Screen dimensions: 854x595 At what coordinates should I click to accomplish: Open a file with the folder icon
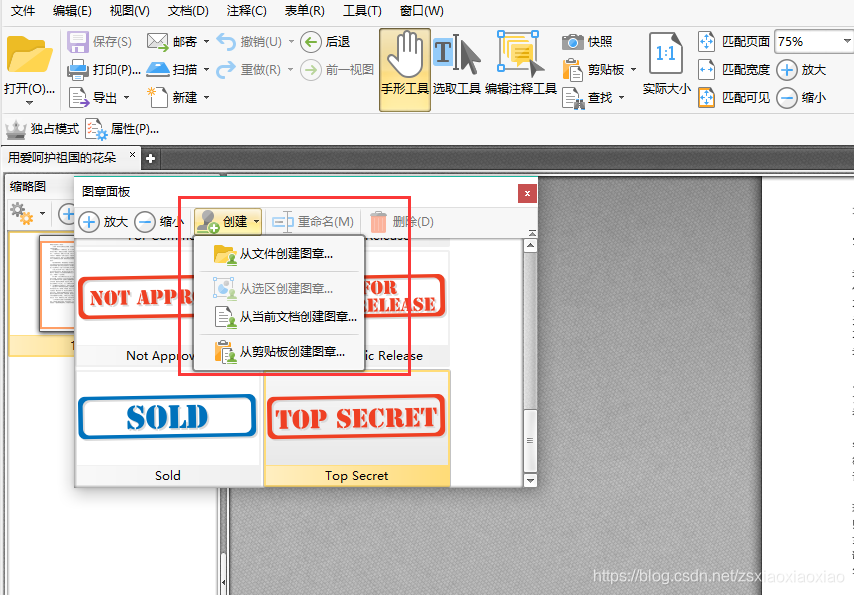point(29,54)
